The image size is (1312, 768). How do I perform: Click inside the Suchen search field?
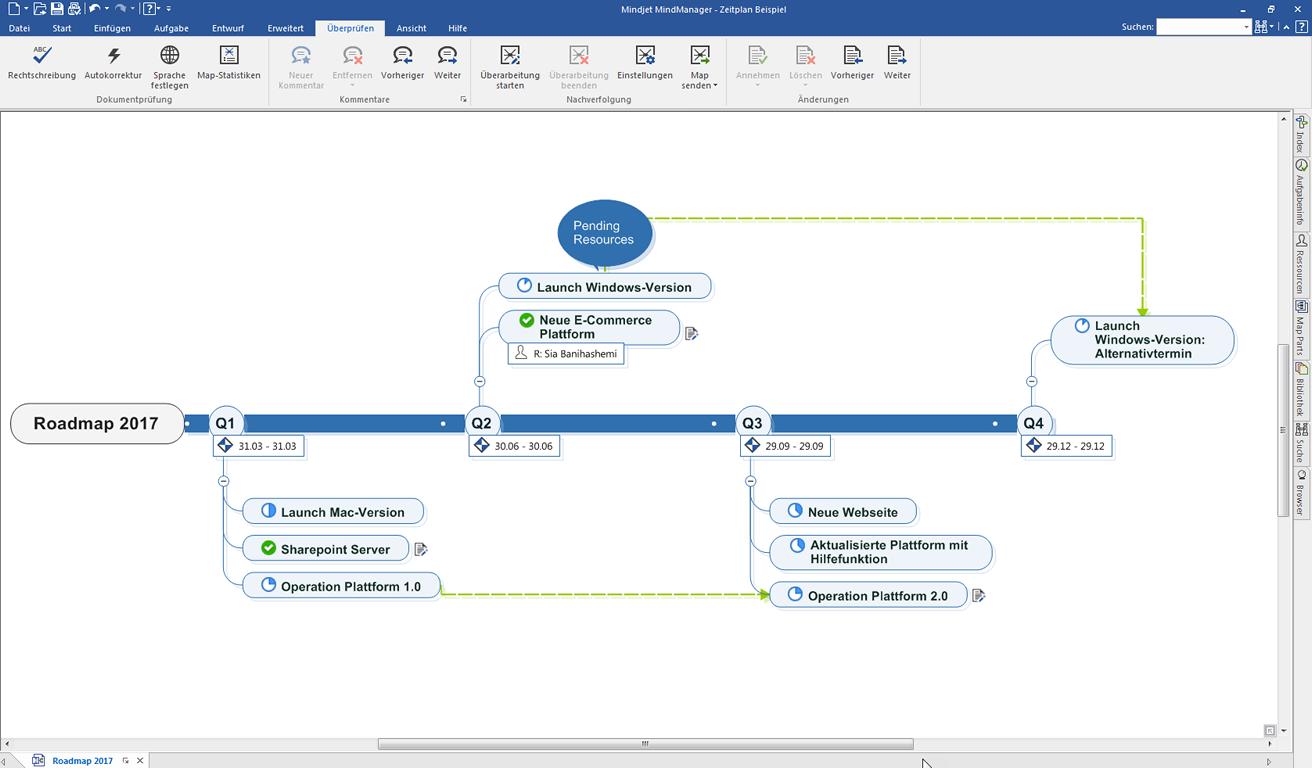click(1200, 26)
